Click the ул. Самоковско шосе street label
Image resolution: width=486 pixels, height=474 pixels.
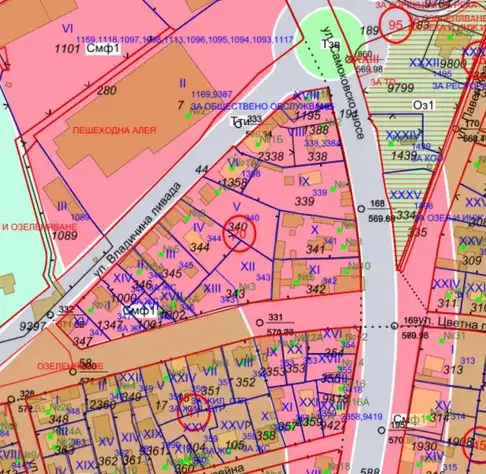tap(342, 83)
